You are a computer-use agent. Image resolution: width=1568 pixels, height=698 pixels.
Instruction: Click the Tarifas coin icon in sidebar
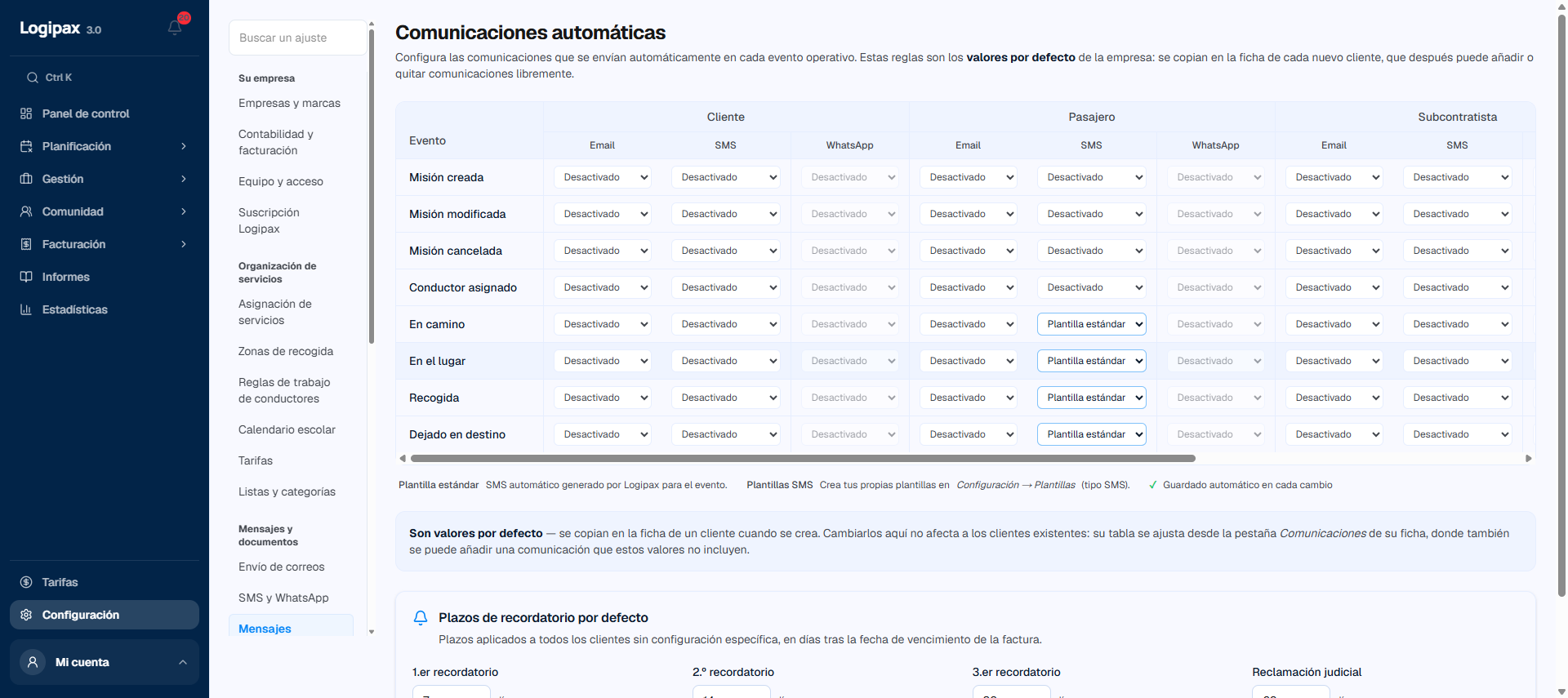pyautogui.click(x=26, y=582)
